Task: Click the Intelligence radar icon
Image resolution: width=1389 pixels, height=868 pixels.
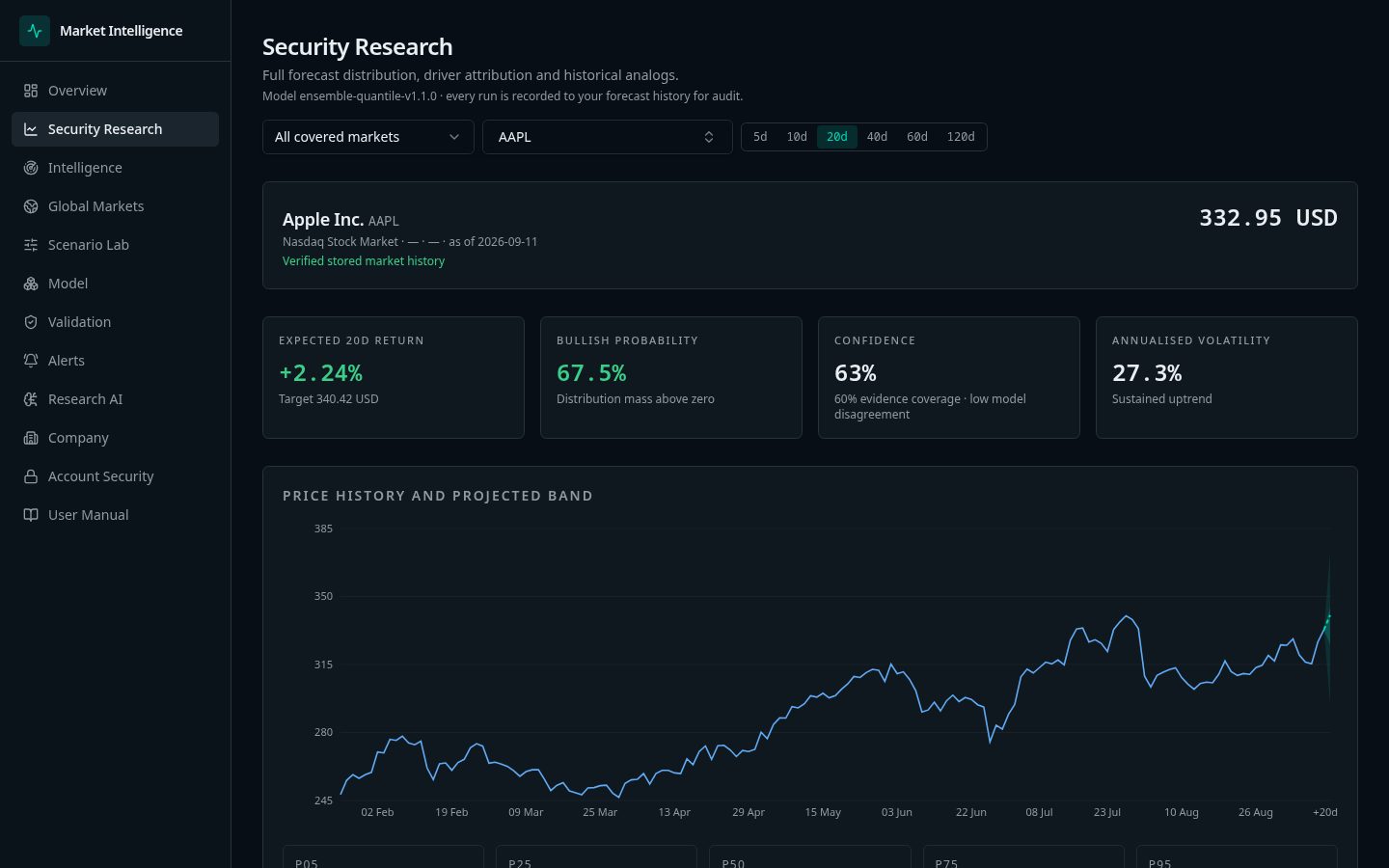Action: point(31,168)
